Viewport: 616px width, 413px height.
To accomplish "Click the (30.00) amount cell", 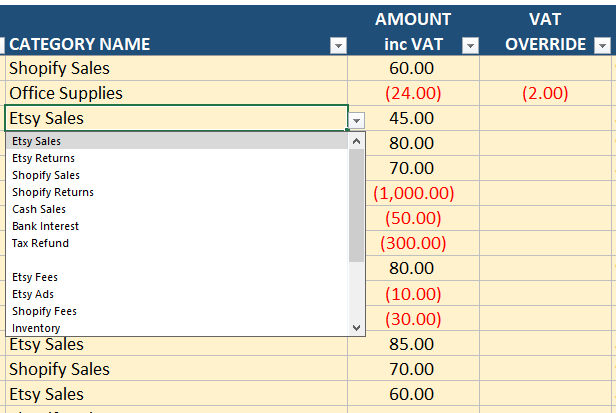I will click(x=413, y=319).
